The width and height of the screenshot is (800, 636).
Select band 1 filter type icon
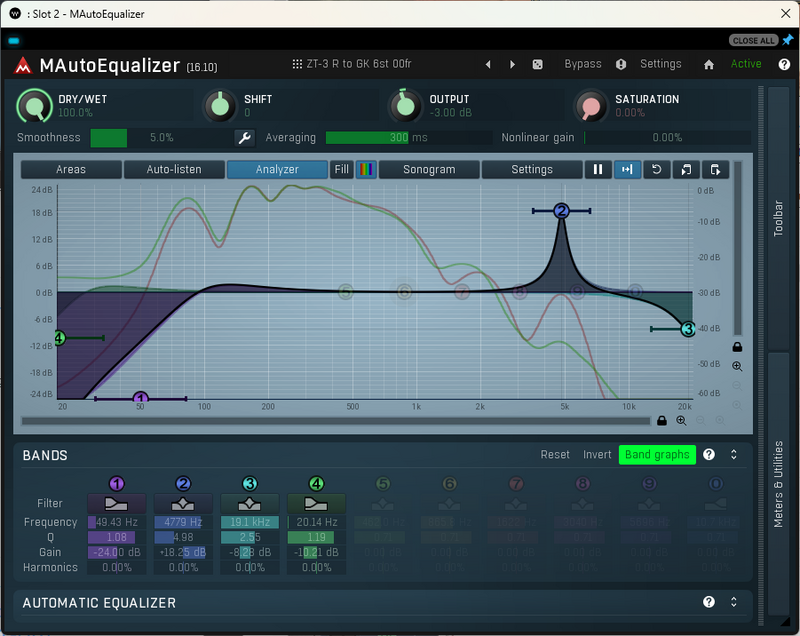[116, 504]
